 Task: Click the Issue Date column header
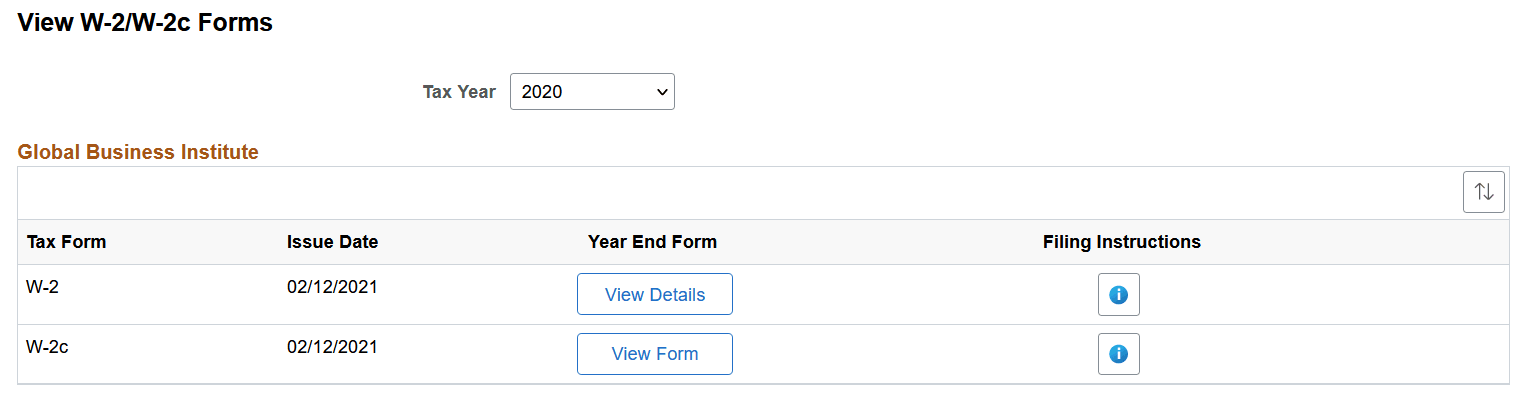point(332,242)
